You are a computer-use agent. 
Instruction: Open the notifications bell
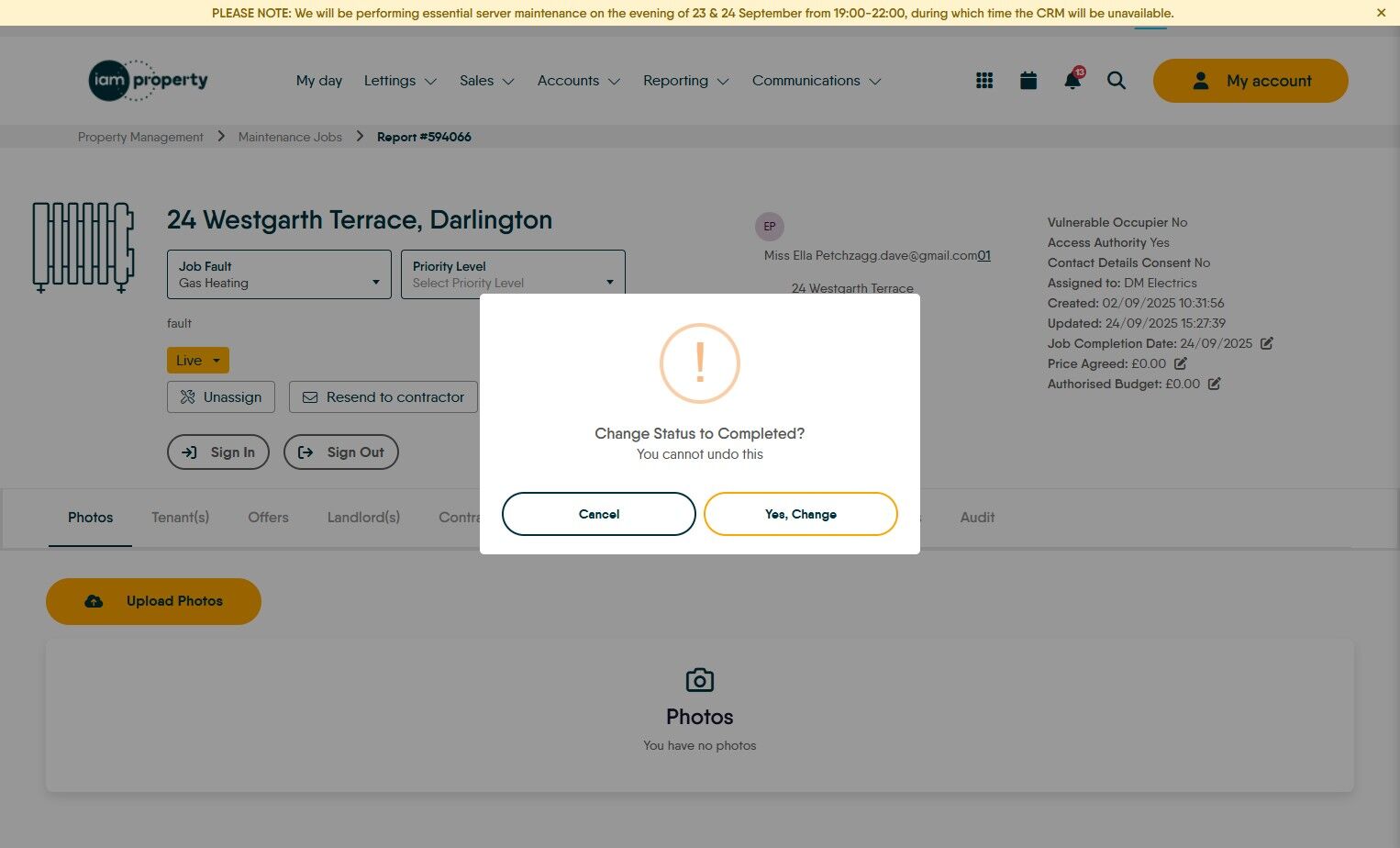click(1072, 80)
